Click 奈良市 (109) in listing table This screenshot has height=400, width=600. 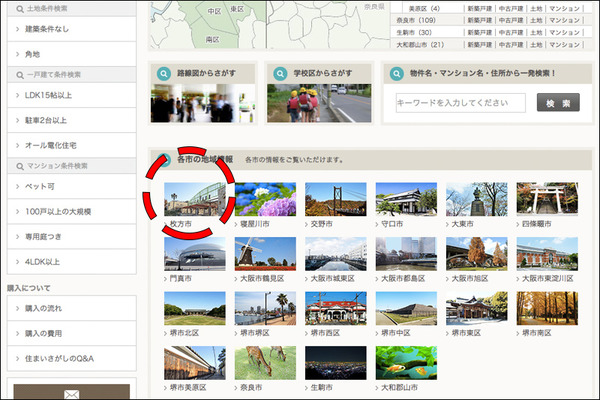[416, 19]
